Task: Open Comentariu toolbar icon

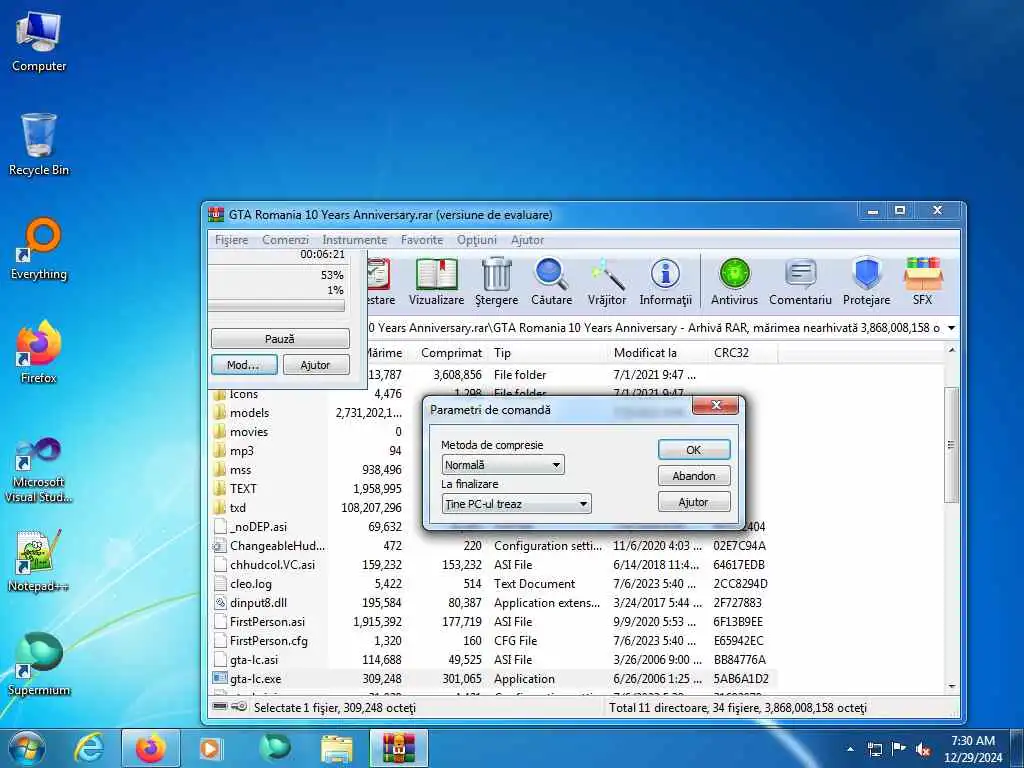Action: tap(800, 281)
